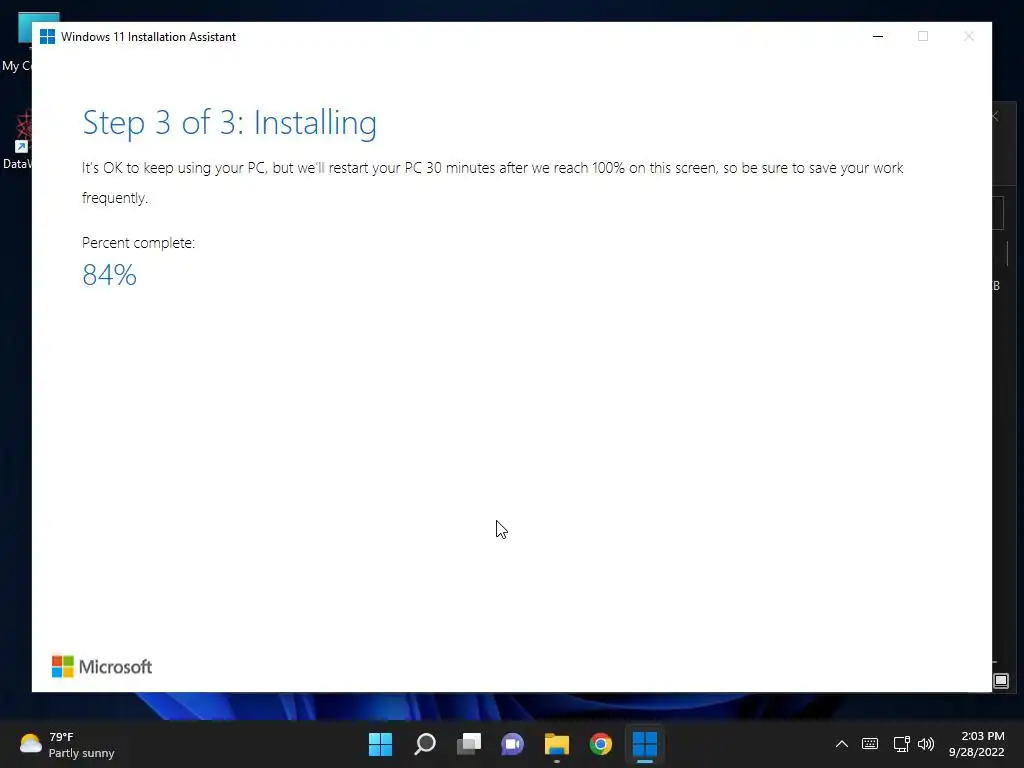
Task: Show hidden system tray icons chevron
Action: pos(842,744)
